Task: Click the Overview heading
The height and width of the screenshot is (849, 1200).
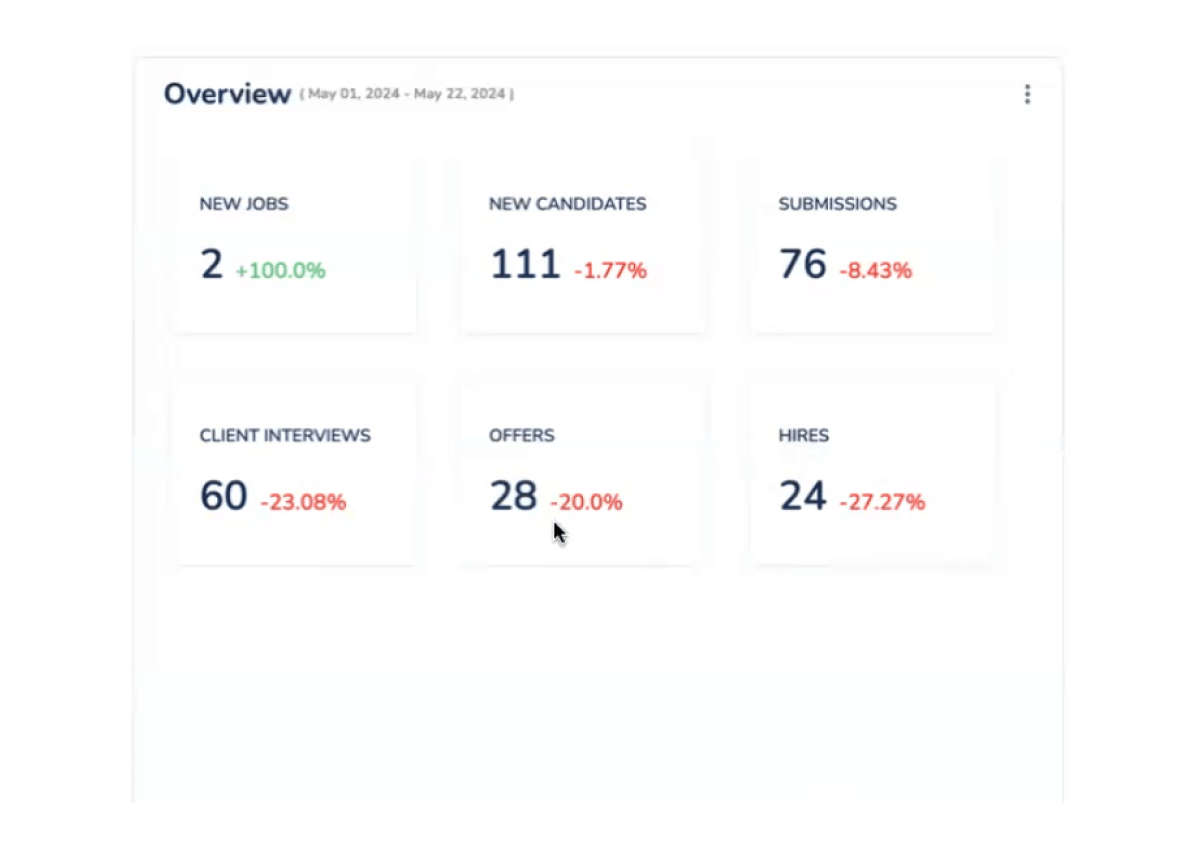Action: tap(227, 94)
